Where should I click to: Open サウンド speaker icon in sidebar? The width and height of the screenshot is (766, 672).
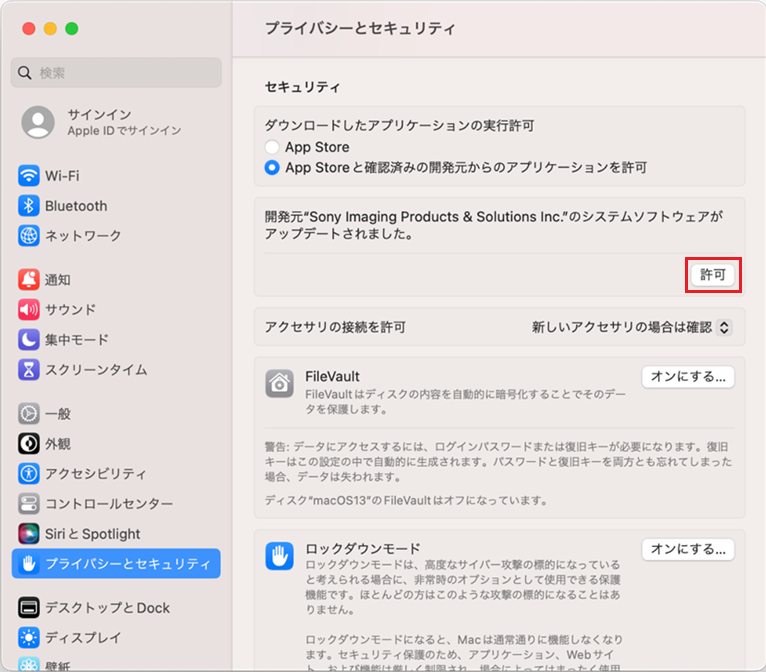pyautogui.click(x=29, y=310)
